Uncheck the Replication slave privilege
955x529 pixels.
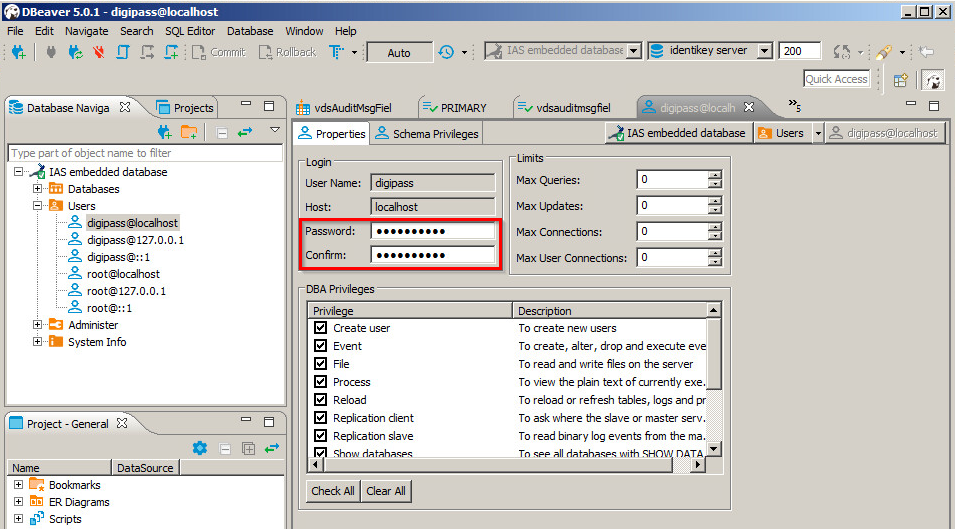click(320, 436)
